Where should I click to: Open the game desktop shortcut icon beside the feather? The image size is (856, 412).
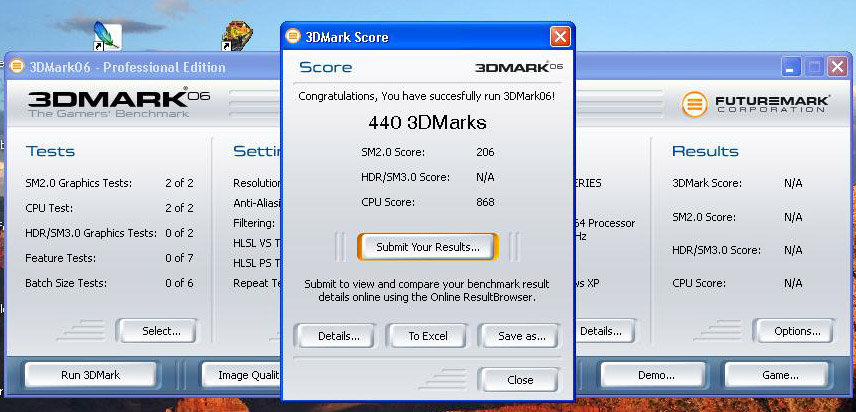tap(237, 36)
